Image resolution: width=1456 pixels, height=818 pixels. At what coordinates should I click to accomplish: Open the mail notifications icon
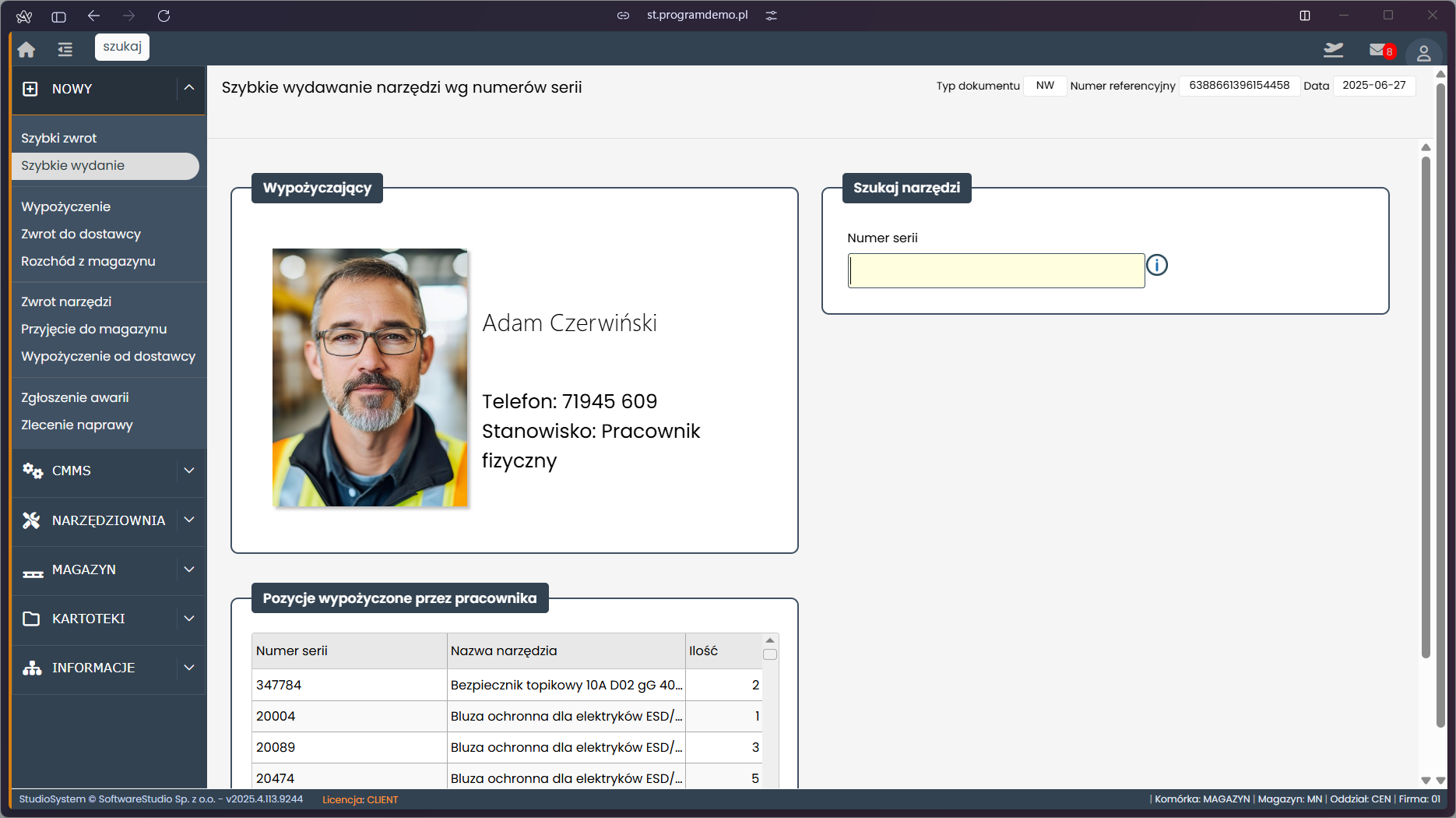coord(1378,50)
